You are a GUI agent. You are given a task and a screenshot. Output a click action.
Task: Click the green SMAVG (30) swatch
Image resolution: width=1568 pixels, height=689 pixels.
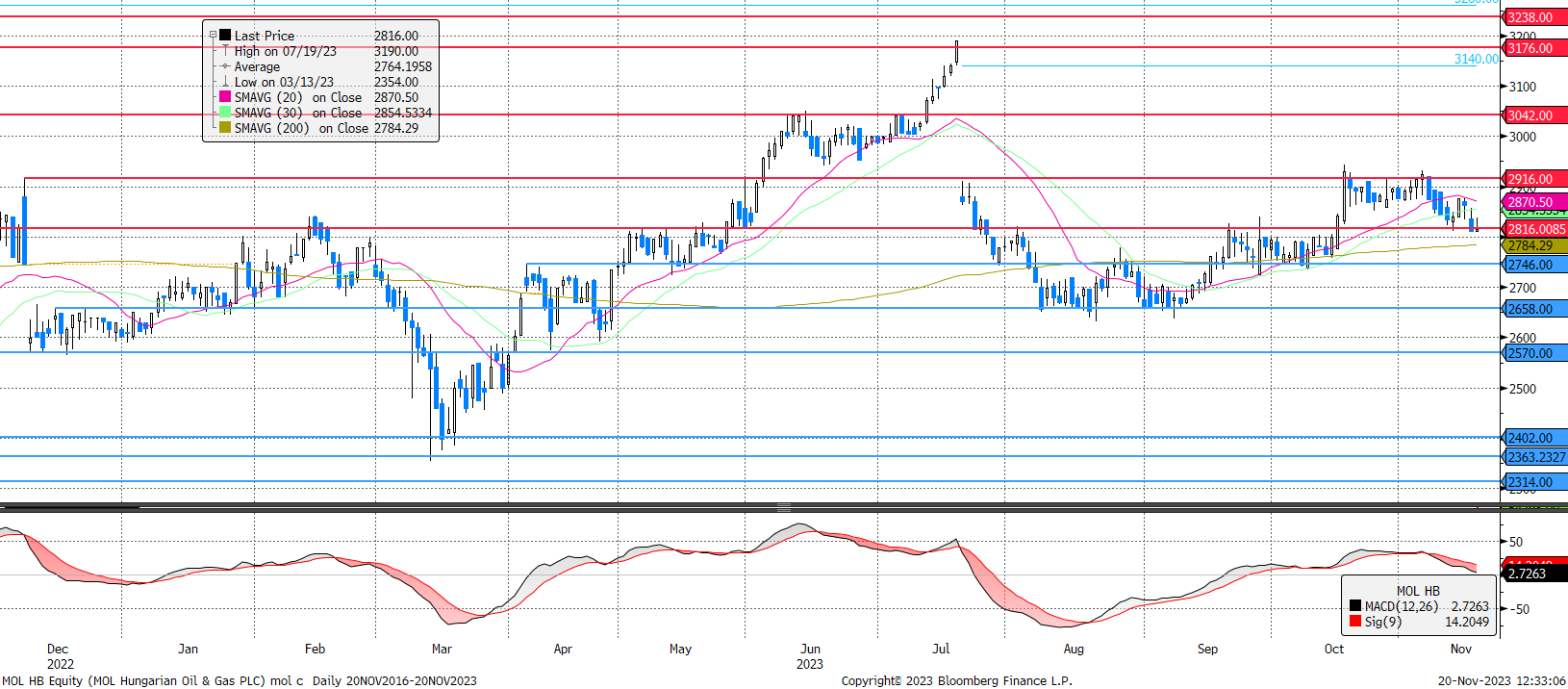tap(225, 113)
